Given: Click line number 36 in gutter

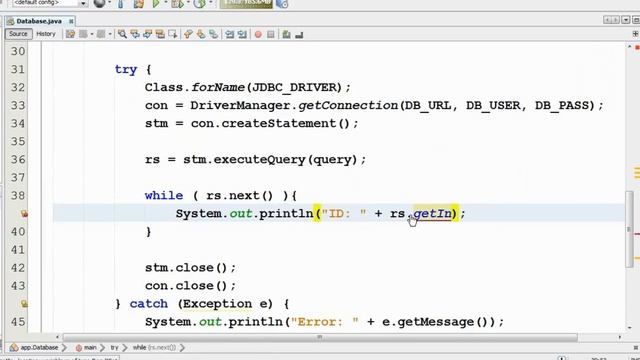Looking at the screenshot, I should (x=18, y=159).
